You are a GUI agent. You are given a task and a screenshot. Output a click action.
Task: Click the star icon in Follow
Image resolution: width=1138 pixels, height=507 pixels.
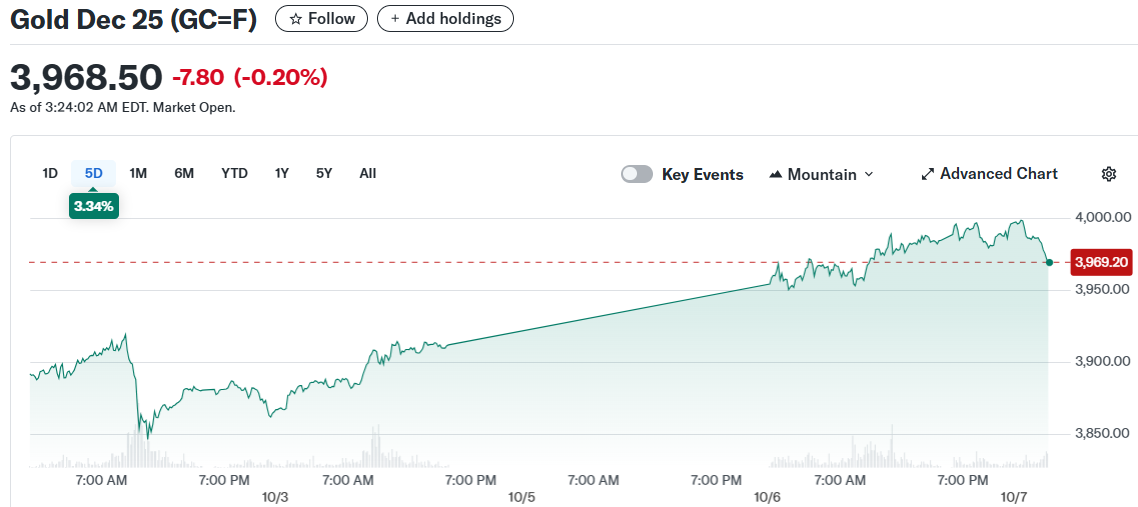pyautogui.click(x=295, y=19)
